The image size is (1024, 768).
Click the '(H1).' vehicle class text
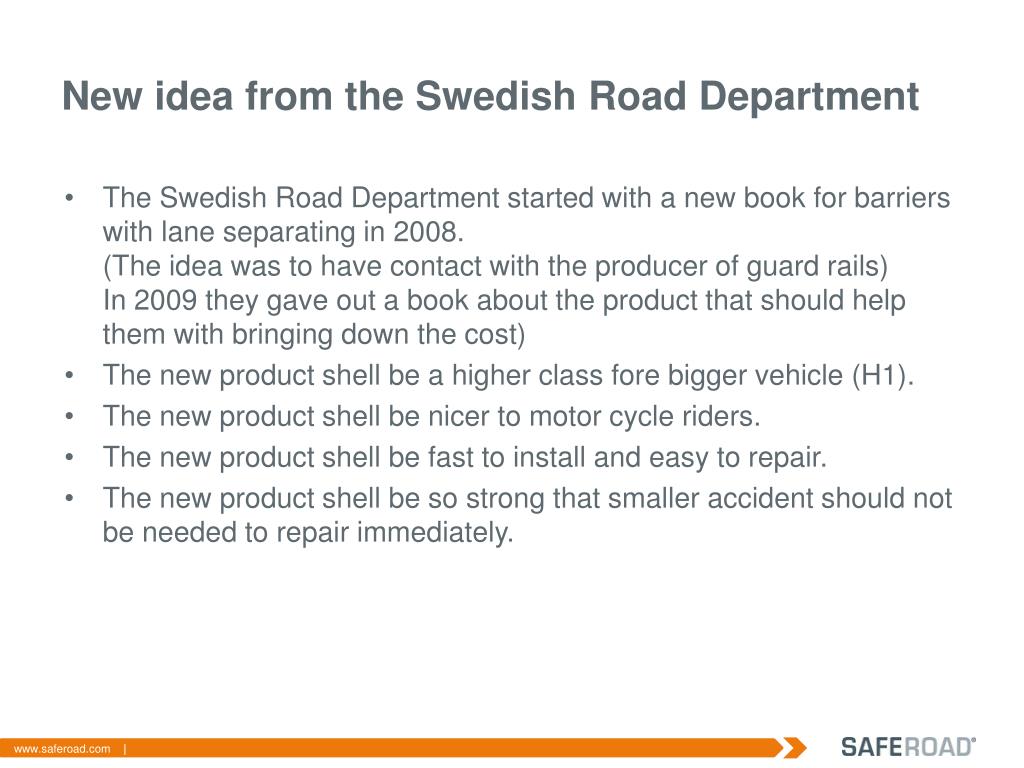pos(882,376)
